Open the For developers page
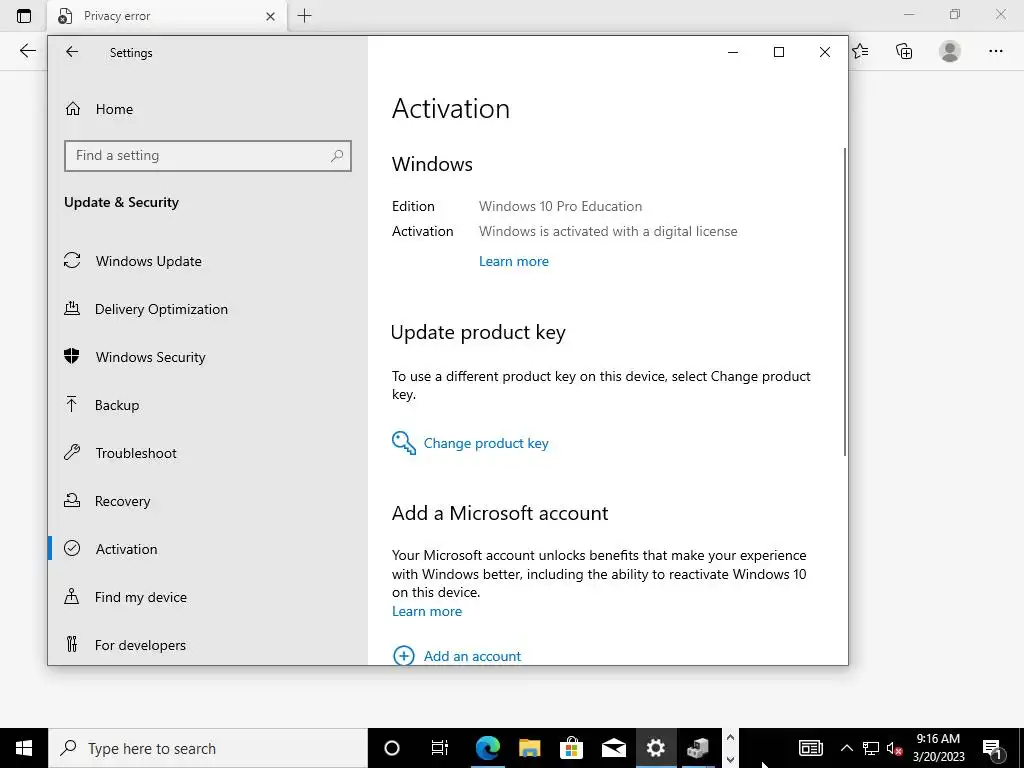The width and height of the screenshot is (1024, 768). (140, 645)
